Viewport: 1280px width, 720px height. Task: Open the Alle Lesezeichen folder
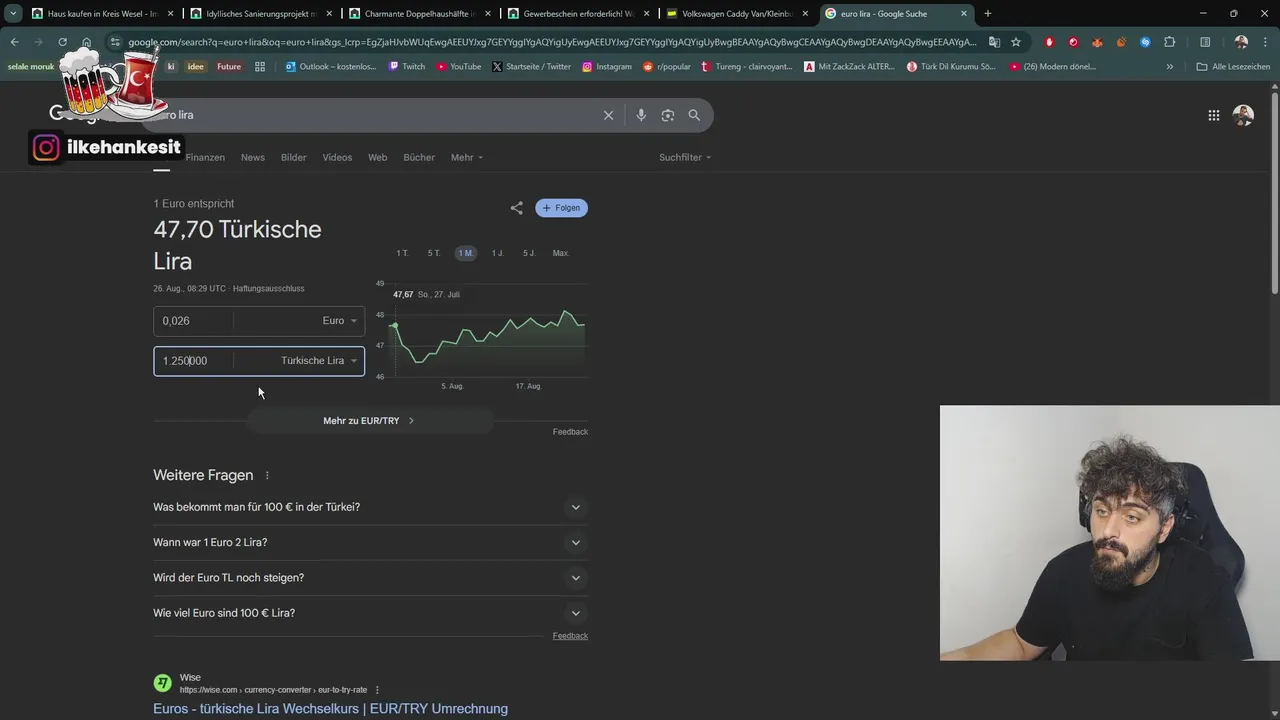tap(1231, 67)
